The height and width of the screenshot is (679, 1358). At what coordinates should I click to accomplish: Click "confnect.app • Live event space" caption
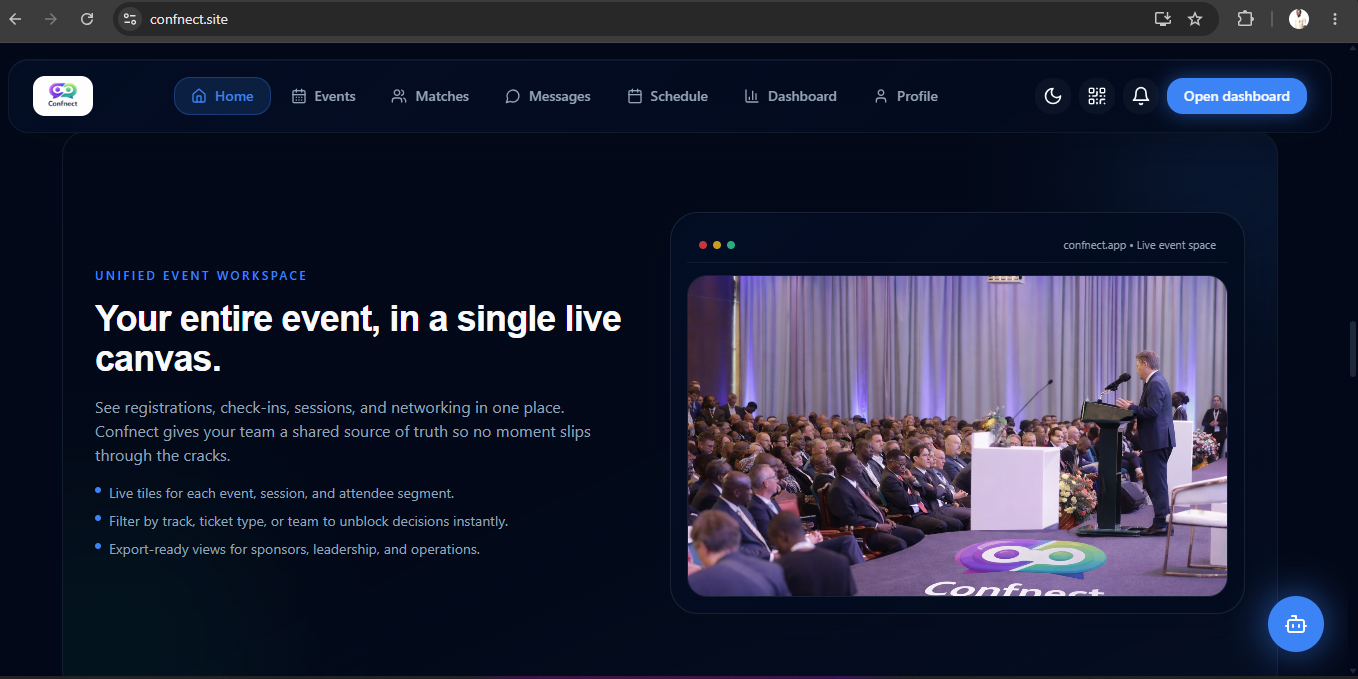[x=1140, y=245]
